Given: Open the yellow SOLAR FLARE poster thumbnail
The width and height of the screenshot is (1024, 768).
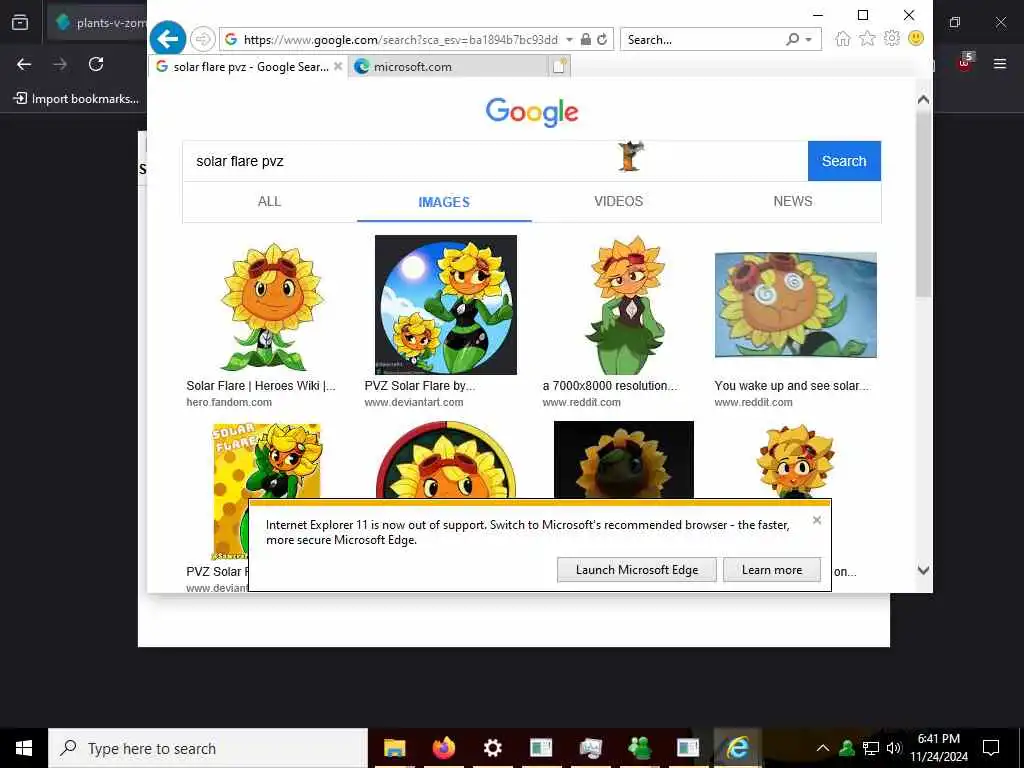Looking at the screenshot, I should click(x=266, y=491).
